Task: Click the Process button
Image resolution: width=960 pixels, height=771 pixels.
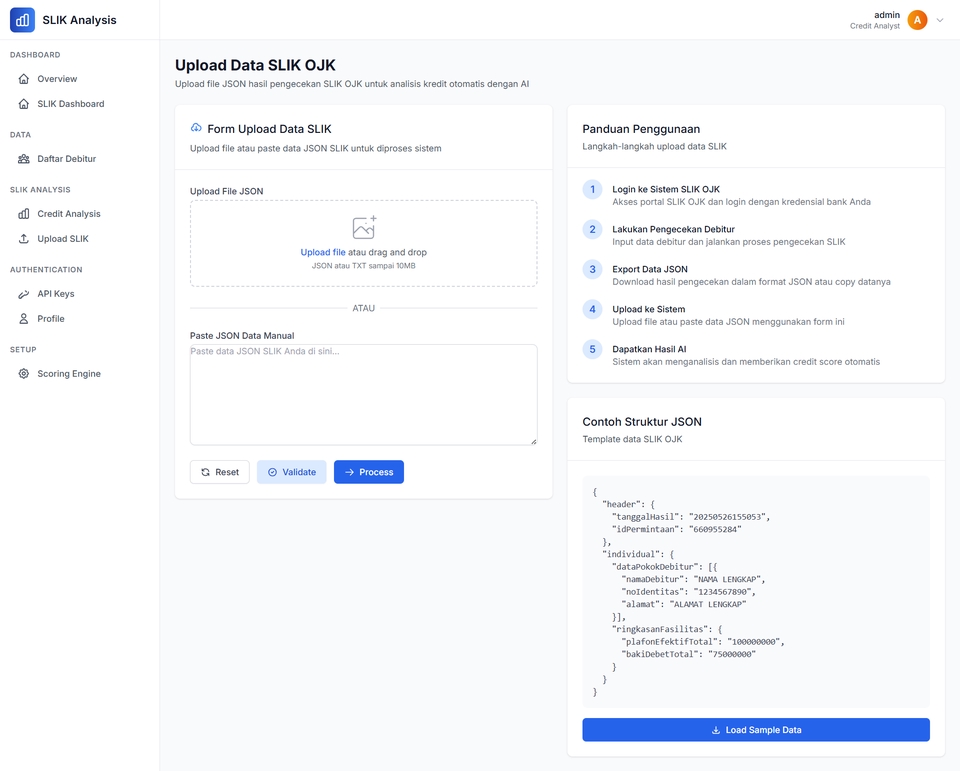Action: pyautogui.click(x=369, y=472)
